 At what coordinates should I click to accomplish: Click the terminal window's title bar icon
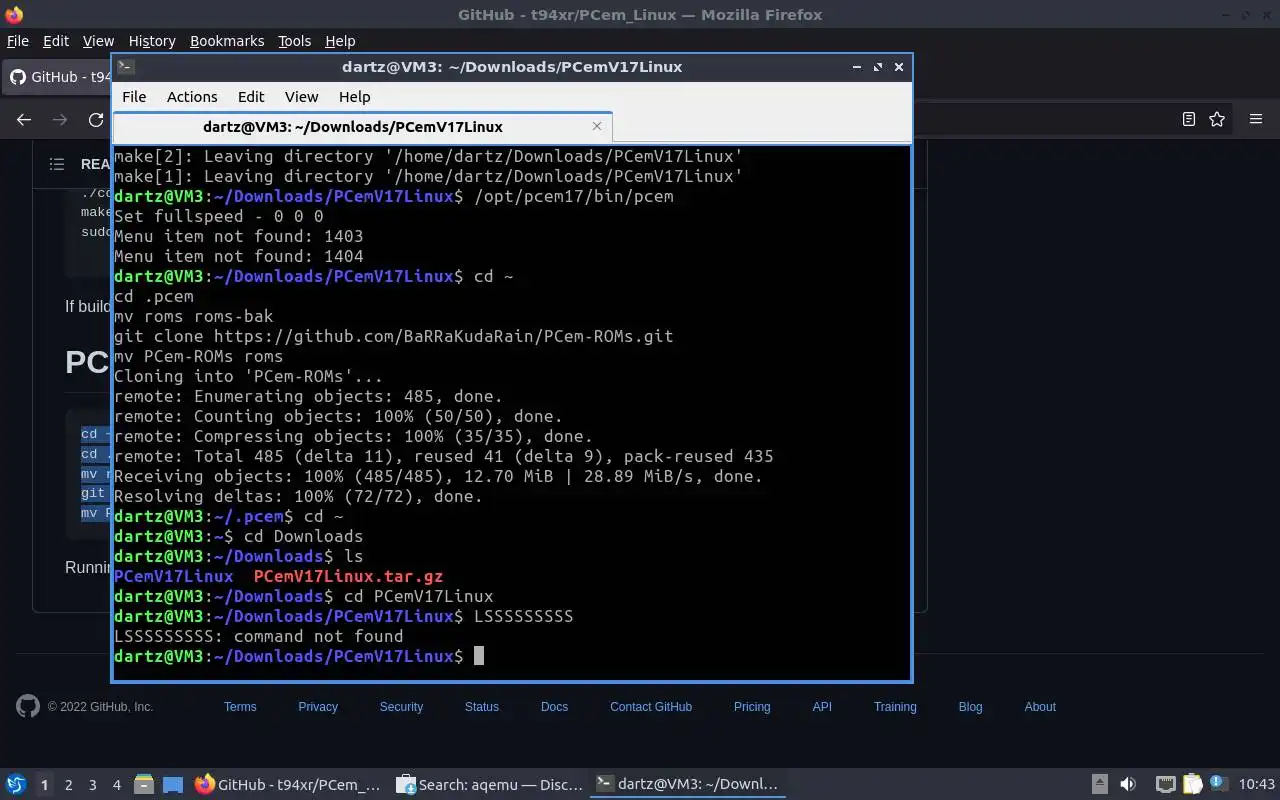click(x=126, y=67)
